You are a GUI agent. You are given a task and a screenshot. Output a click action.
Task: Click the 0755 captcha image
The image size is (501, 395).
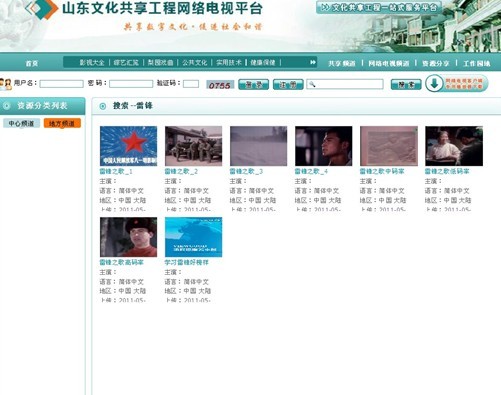coord(220,85)
